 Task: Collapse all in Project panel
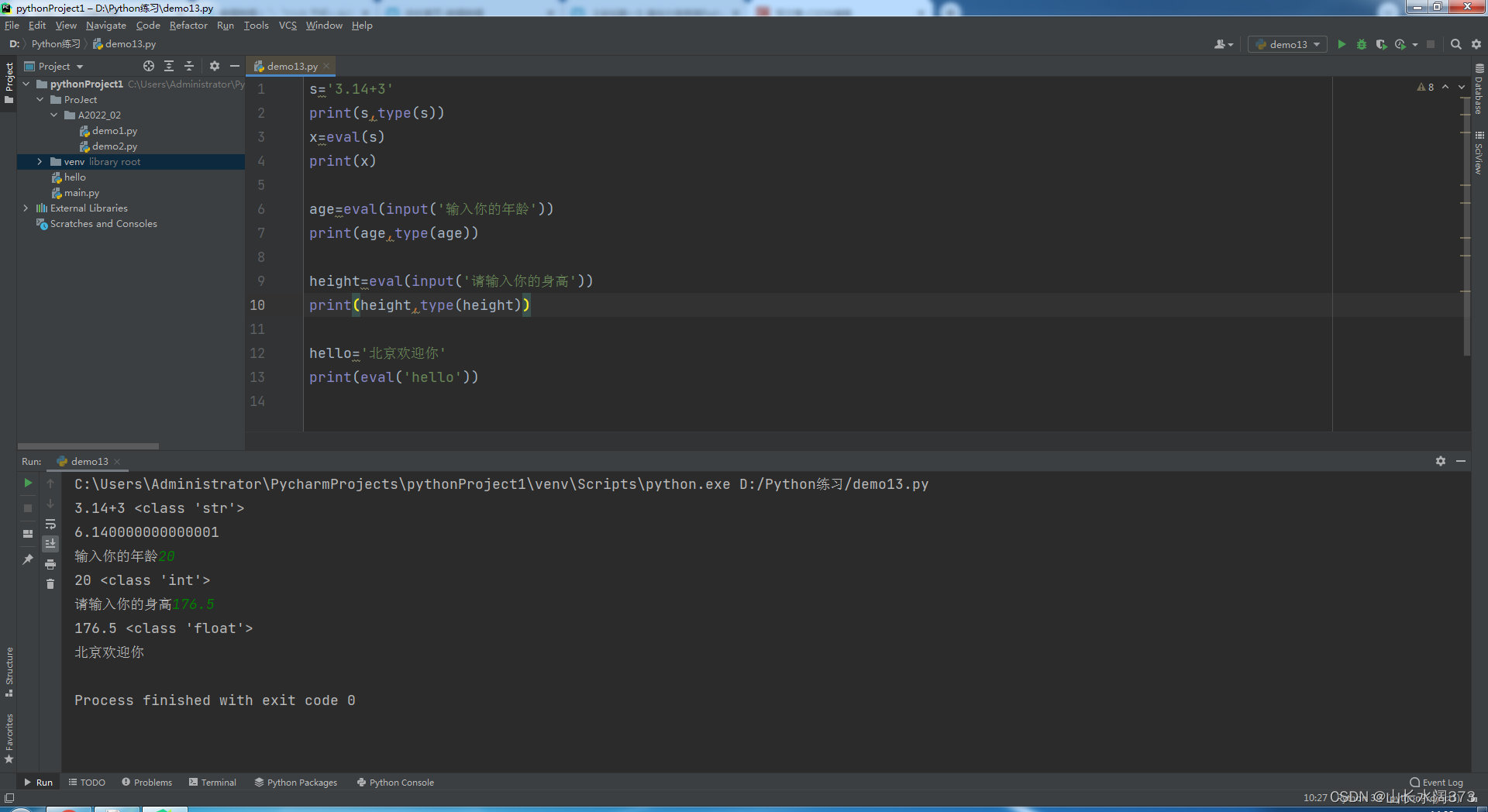[189, 66]
